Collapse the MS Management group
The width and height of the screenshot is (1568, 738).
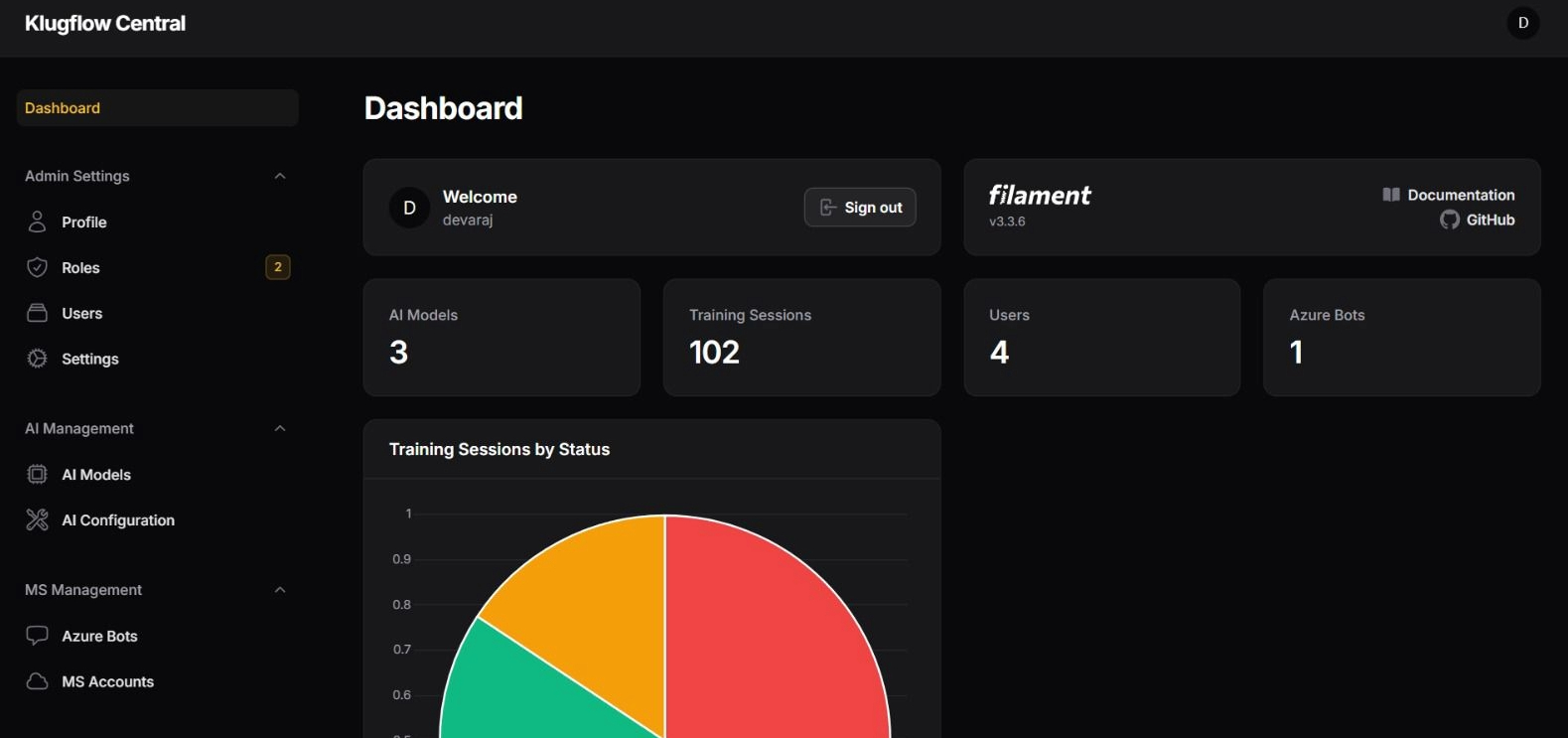[280, 589]
